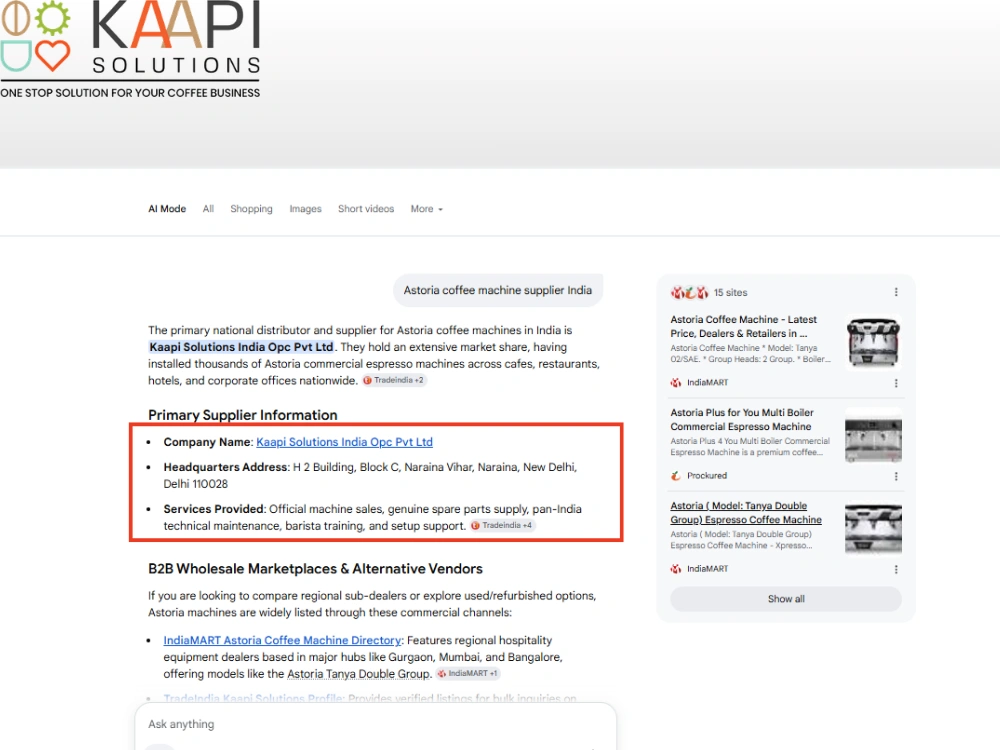Viewport: 1000px width, 750px height.
Task: Open Kaapi Solutions India Opc Pvt Ltd link
Action: click(344, 442)
